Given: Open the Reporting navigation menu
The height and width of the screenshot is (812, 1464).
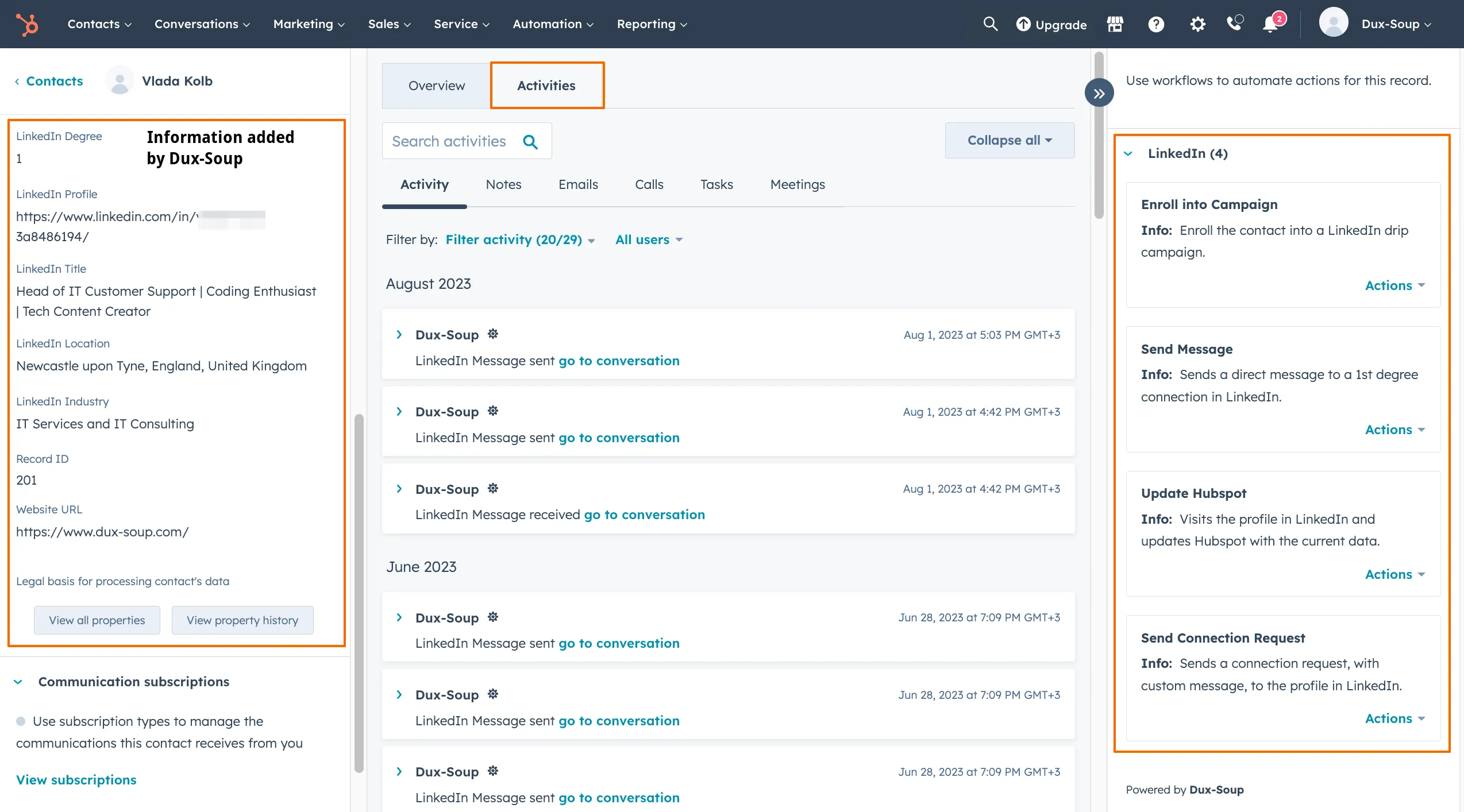Looking at the screenshot, I should click(x=652, y=24).
